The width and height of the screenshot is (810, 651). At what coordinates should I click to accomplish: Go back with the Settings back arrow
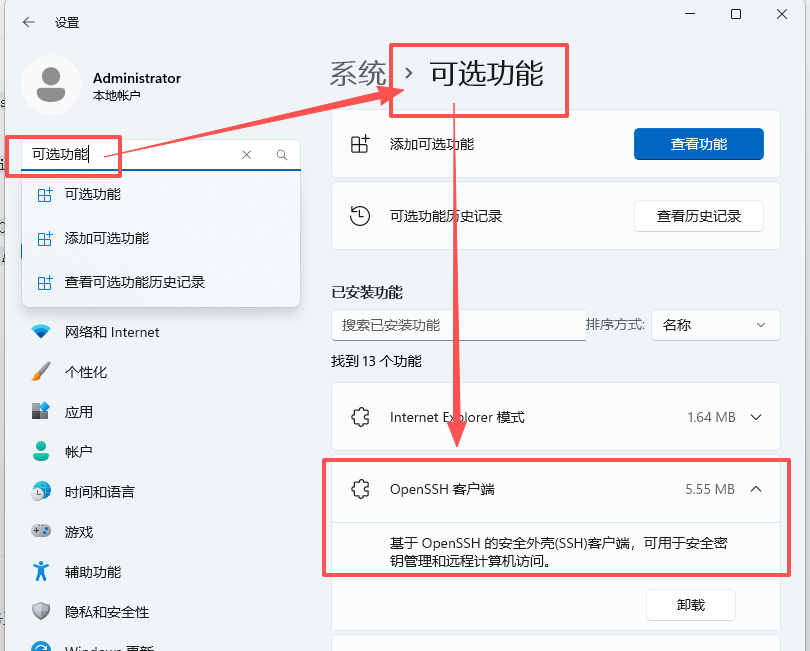pyautogui.click(x=29, y=22)
